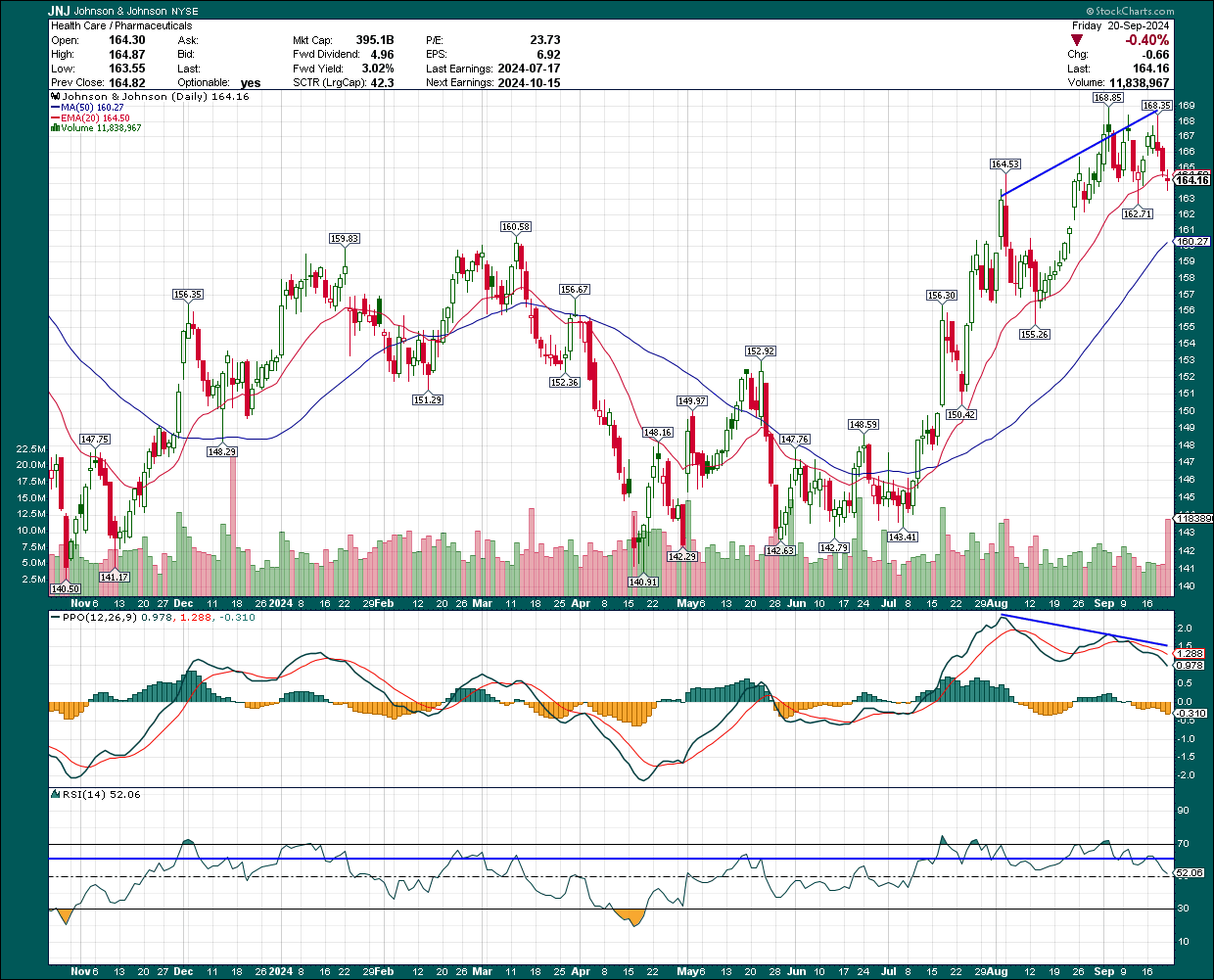Click the PPO(12,26,9) legend icon
Image resolution: width=1214 pixels, height=980 pixels.
pyautogui.click(x=55, y=618)
